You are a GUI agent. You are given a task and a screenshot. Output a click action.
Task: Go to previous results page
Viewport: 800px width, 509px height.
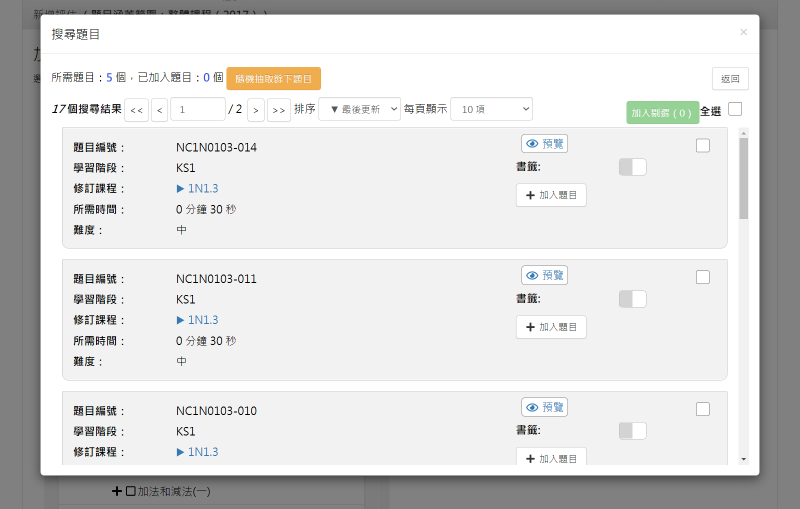pyautogui.click(x=159, y=110)
